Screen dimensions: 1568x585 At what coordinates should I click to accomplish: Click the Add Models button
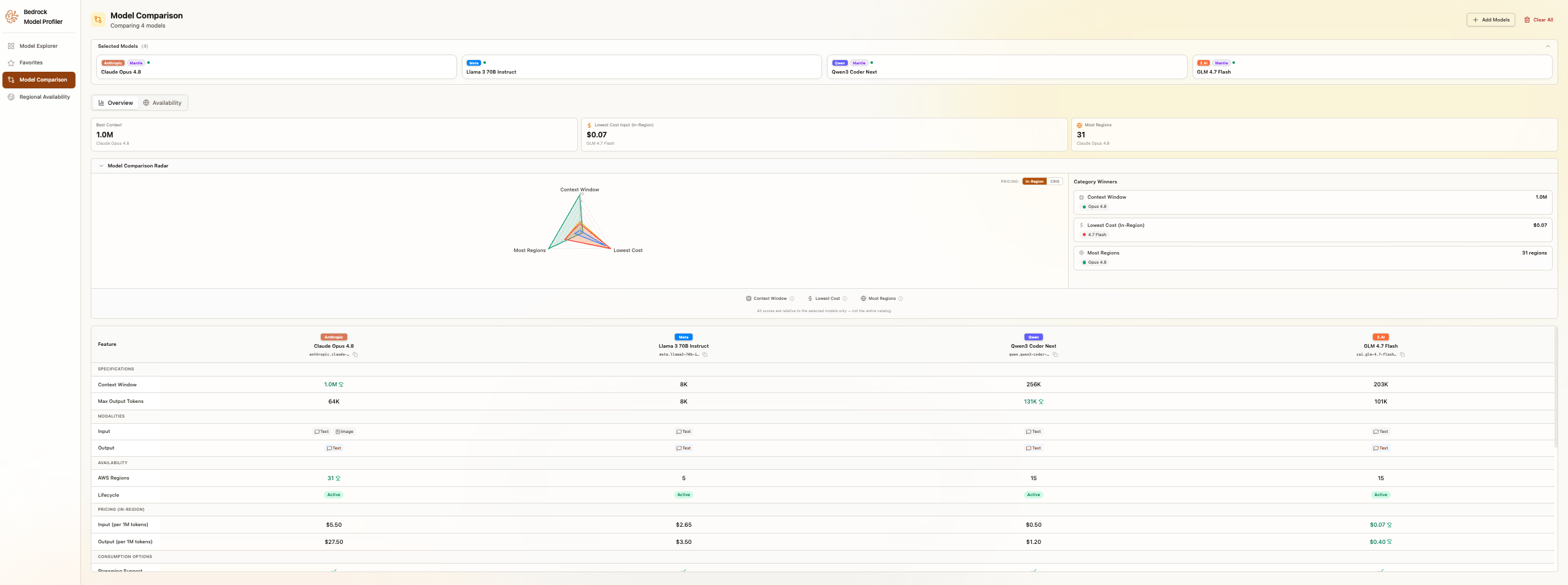[1491, 20]
